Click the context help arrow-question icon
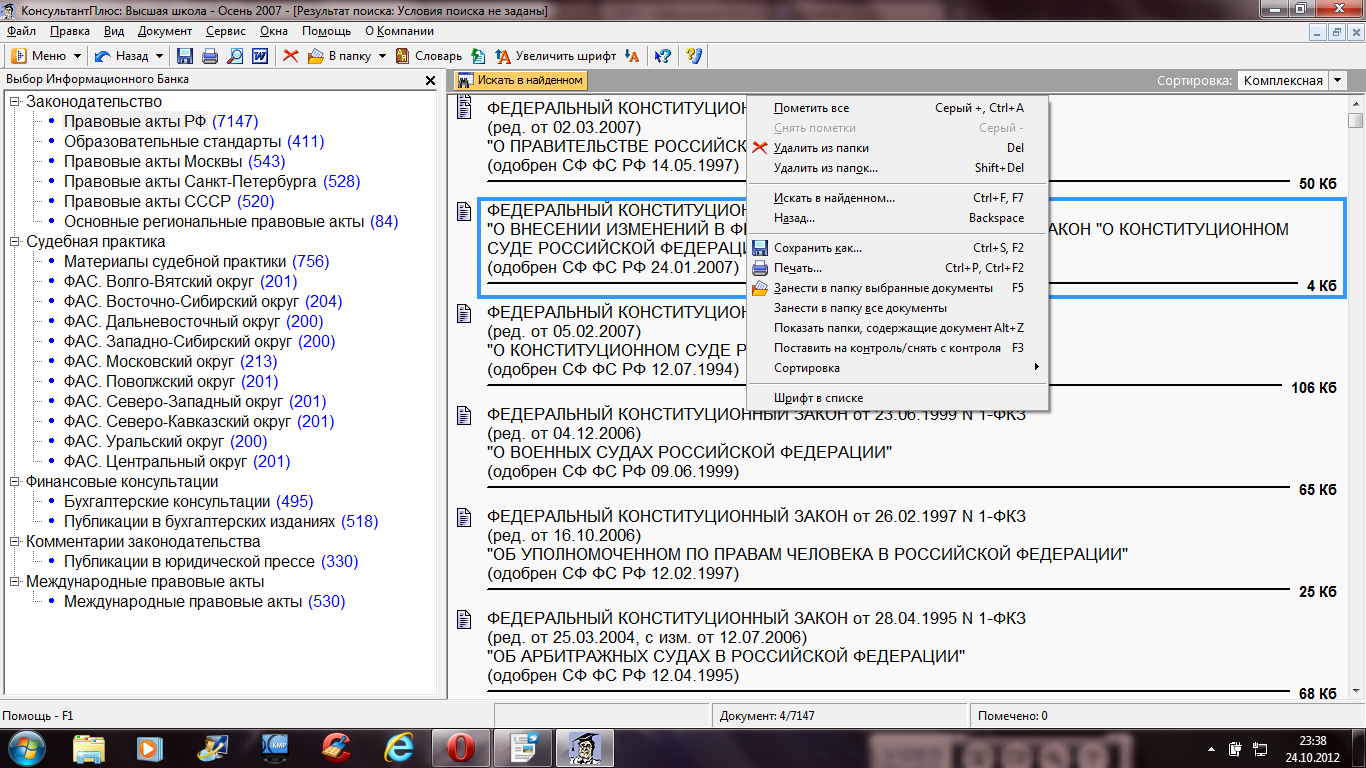The width and height of the screenshot is (1366, 768). coord(662,56)
